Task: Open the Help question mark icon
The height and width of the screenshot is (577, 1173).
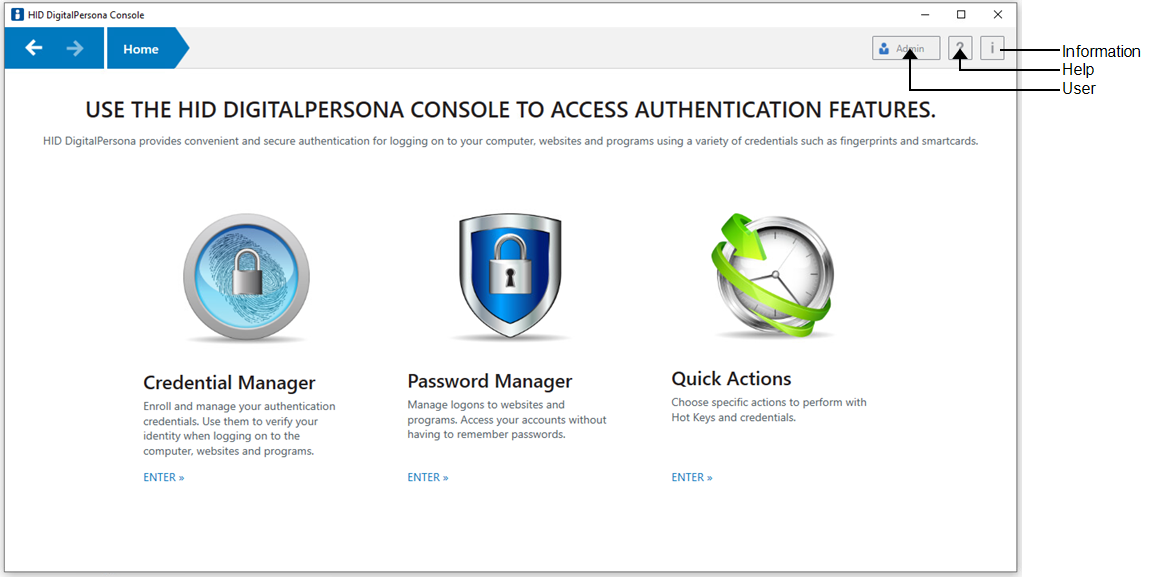Action: click(960, 48)
